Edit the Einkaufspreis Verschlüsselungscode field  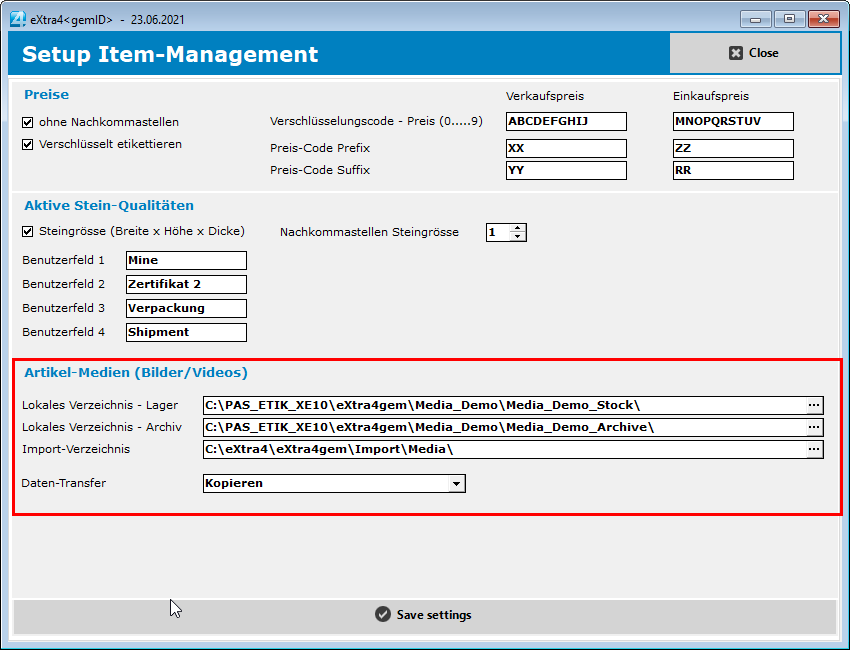click(x=733, y=122)
